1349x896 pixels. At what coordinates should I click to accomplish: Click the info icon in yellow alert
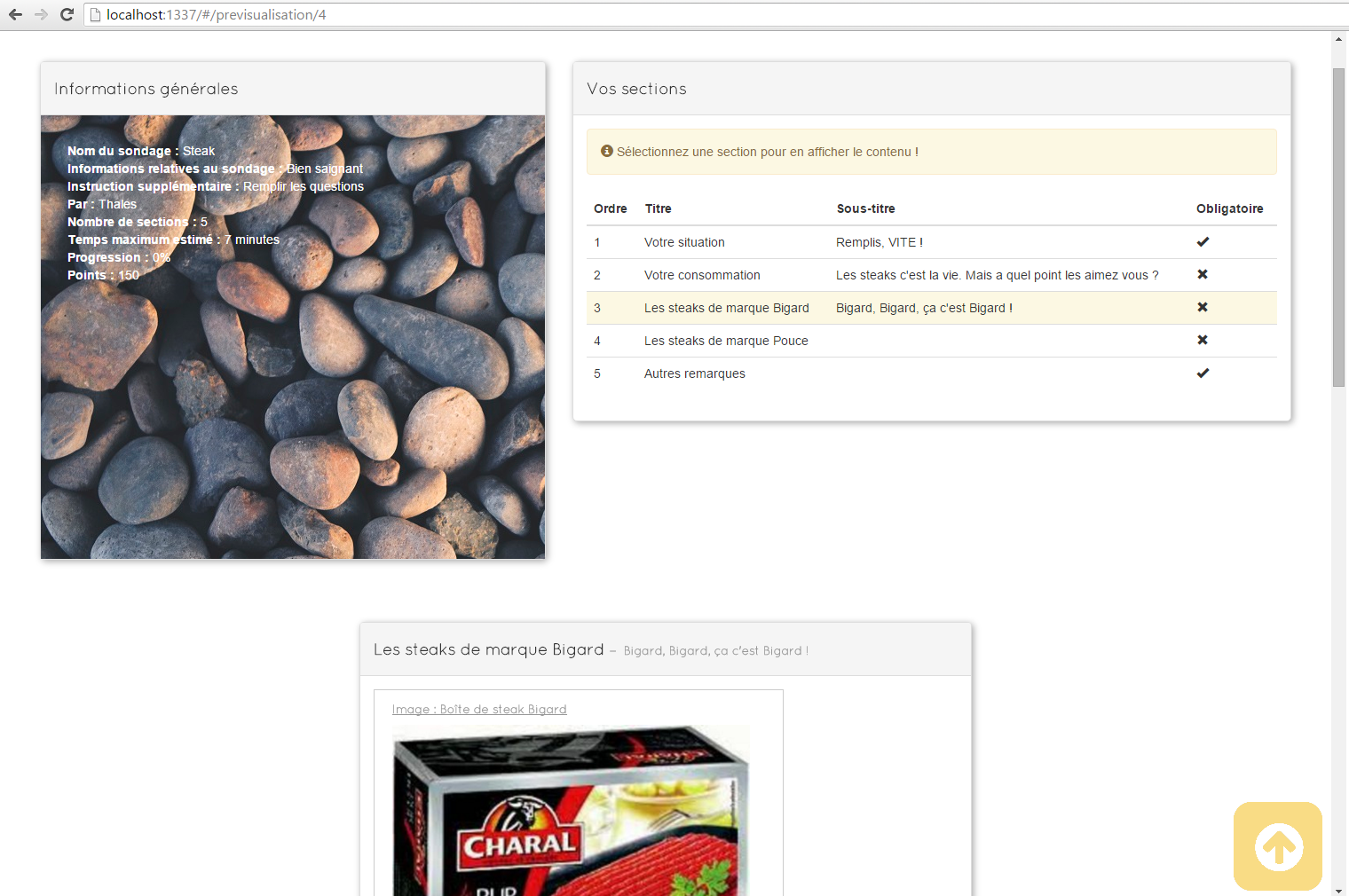(x=607, y=151)
